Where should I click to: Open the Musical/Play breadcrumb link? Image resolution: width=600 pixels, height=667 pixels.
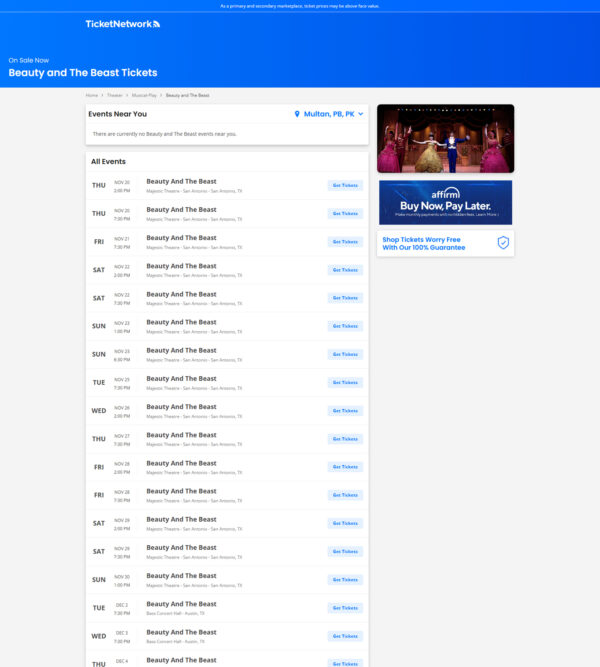144,95
